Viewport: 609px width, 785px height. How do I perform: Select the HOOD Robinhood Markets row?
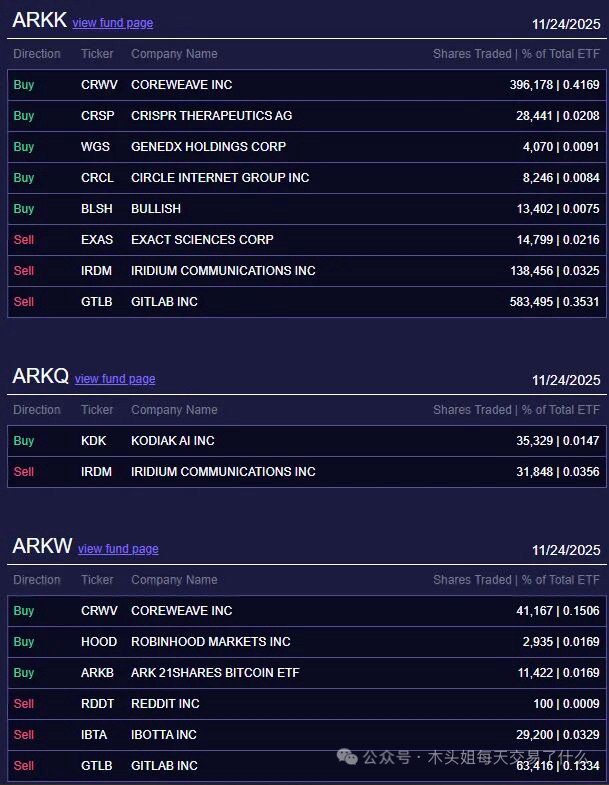point(307,642)
